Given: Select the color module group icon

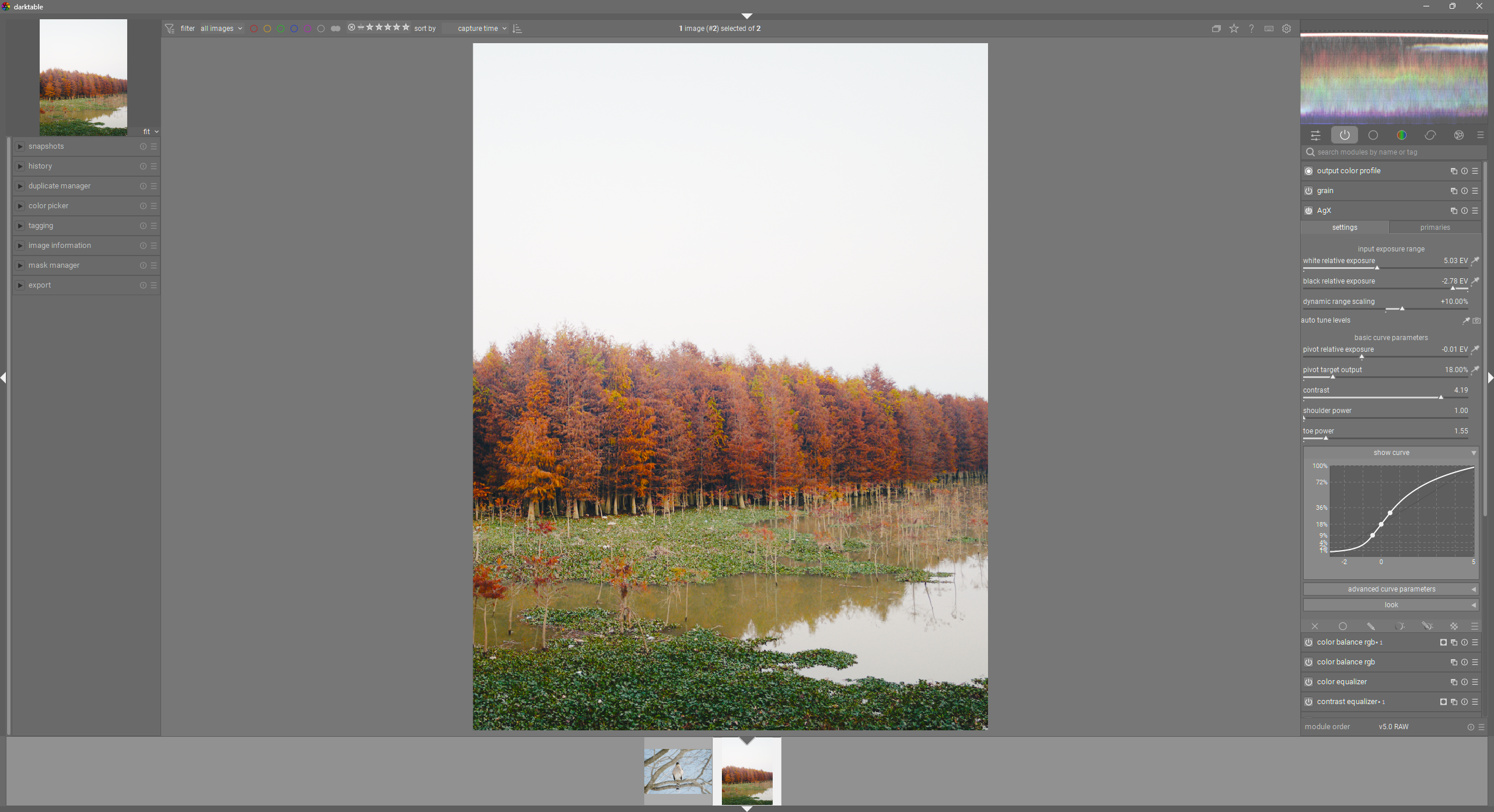Looking at the screenshot, I should [x=1402, y=135].
